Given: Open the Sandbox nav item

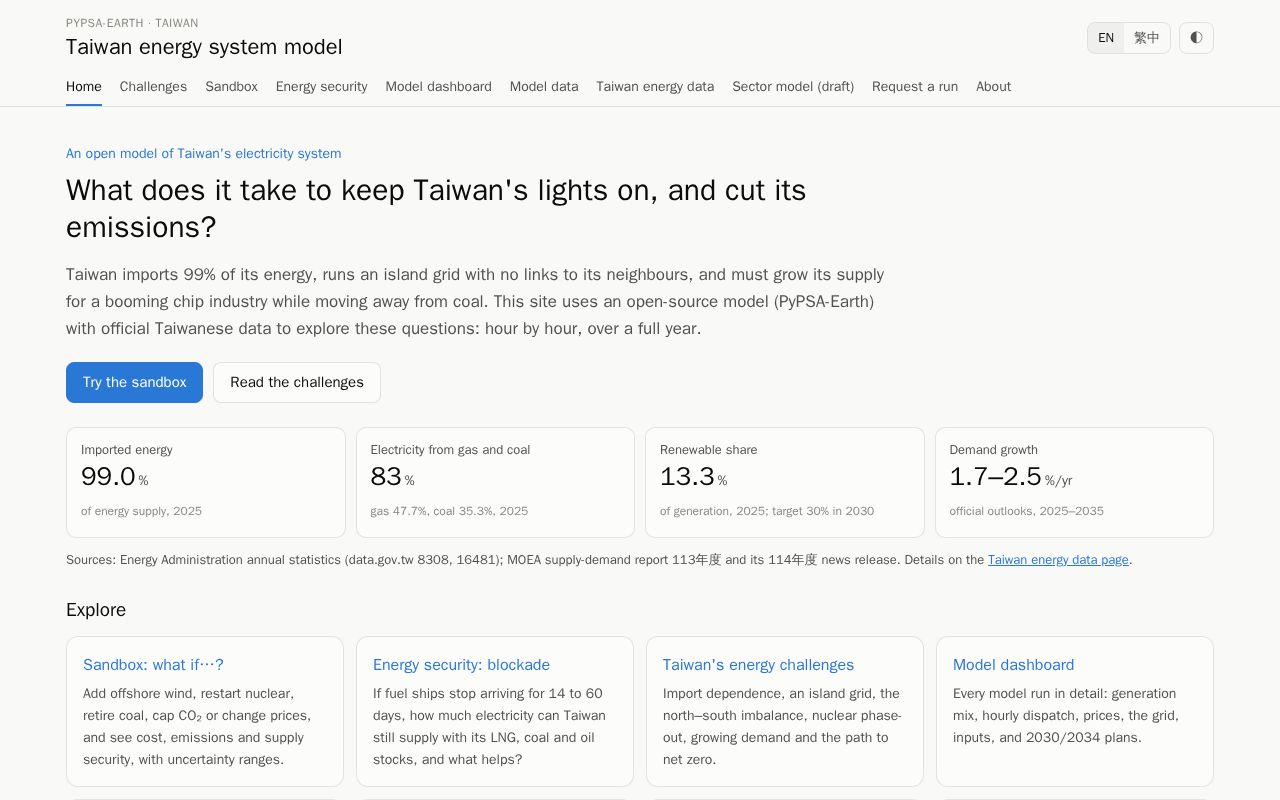Looking at the screenshot, I should coord(232,87).
